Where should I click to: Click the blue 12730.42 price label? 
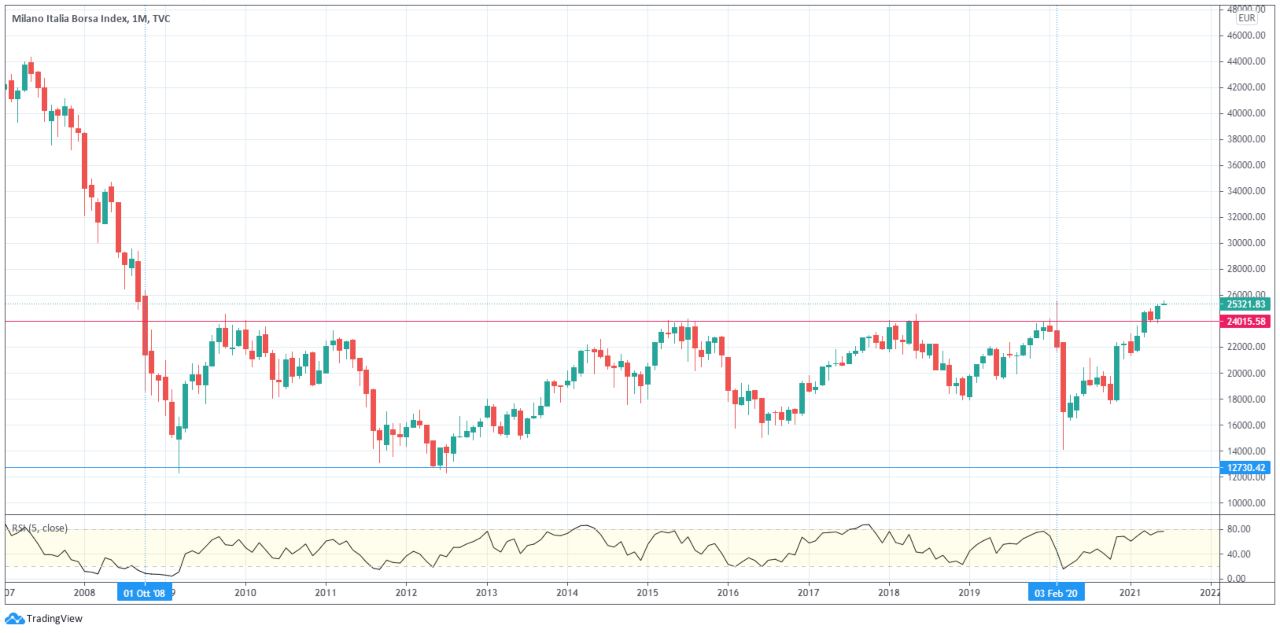coord(1246,467)
